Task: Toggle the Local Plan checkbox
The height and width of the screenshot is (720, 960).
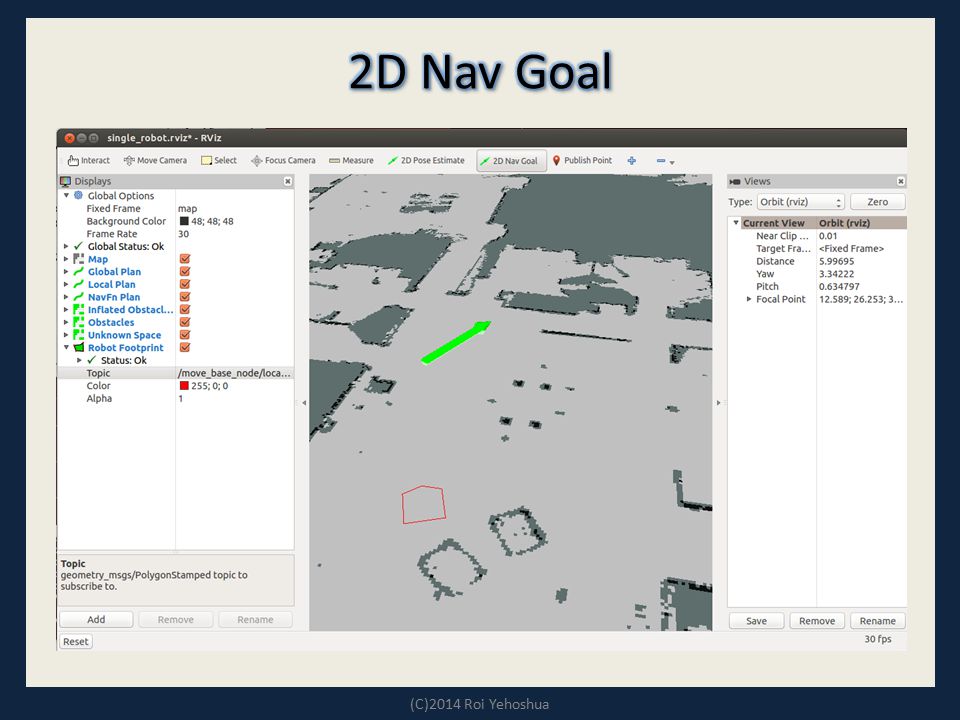Action: [185, 284]
